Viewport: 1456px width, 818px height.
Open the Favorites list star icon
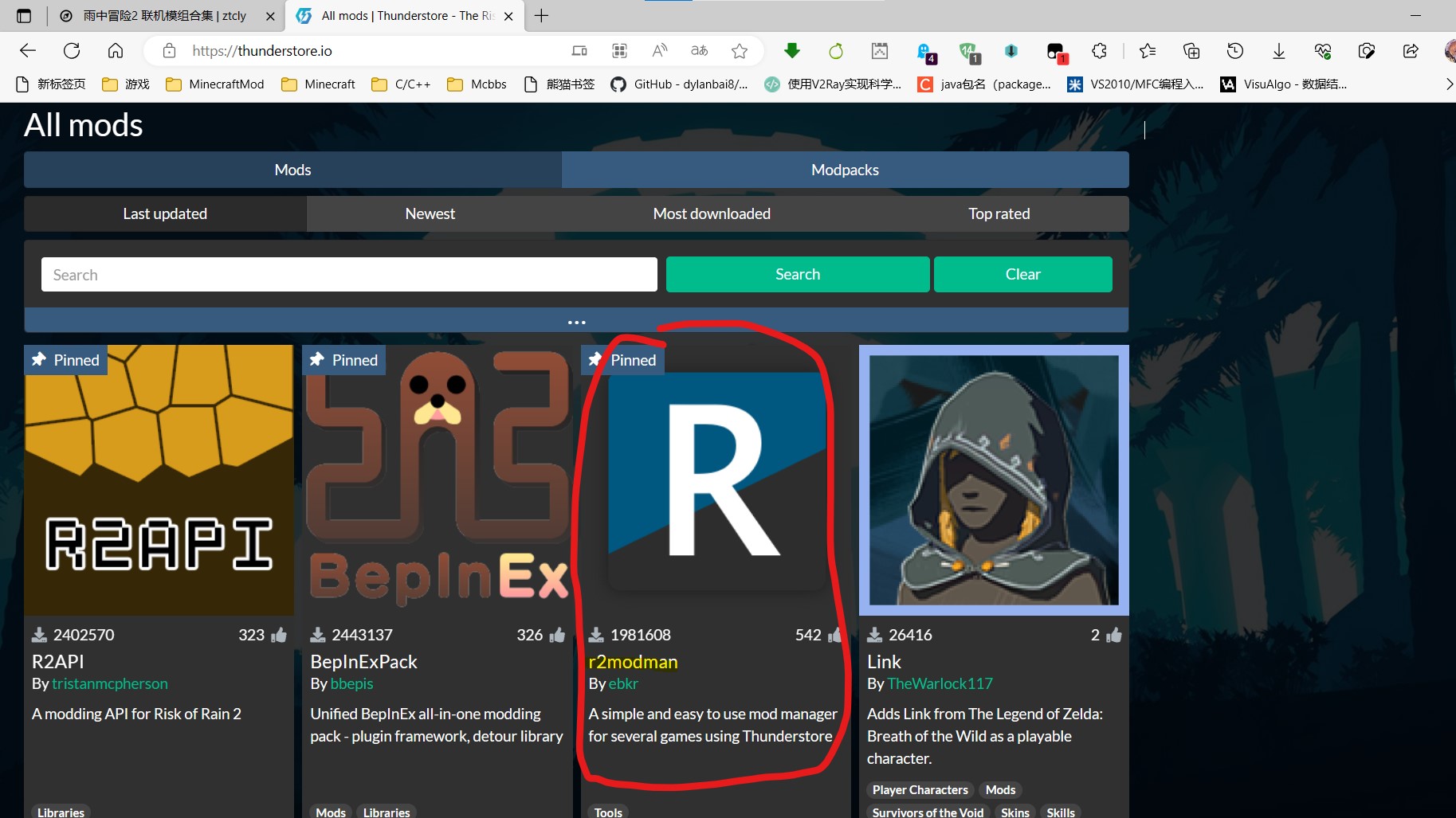pos(1148,51)
